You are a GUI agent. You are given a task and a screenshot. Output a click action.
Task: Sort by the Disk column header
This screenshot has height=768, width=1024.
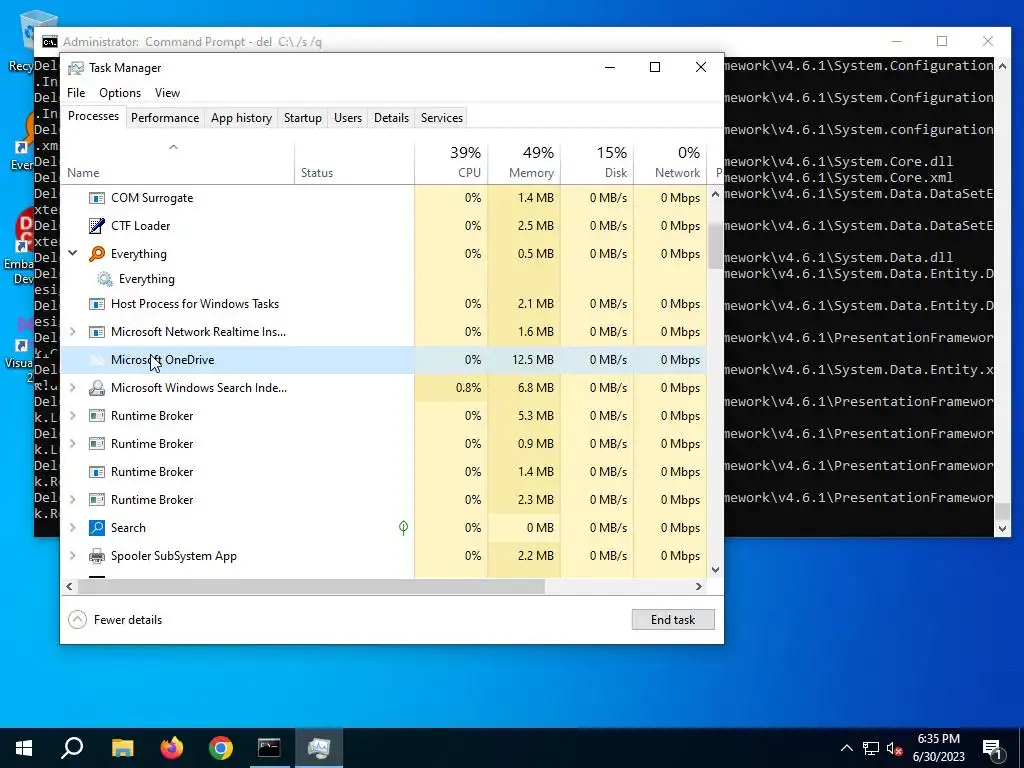[x=597, y=163]
